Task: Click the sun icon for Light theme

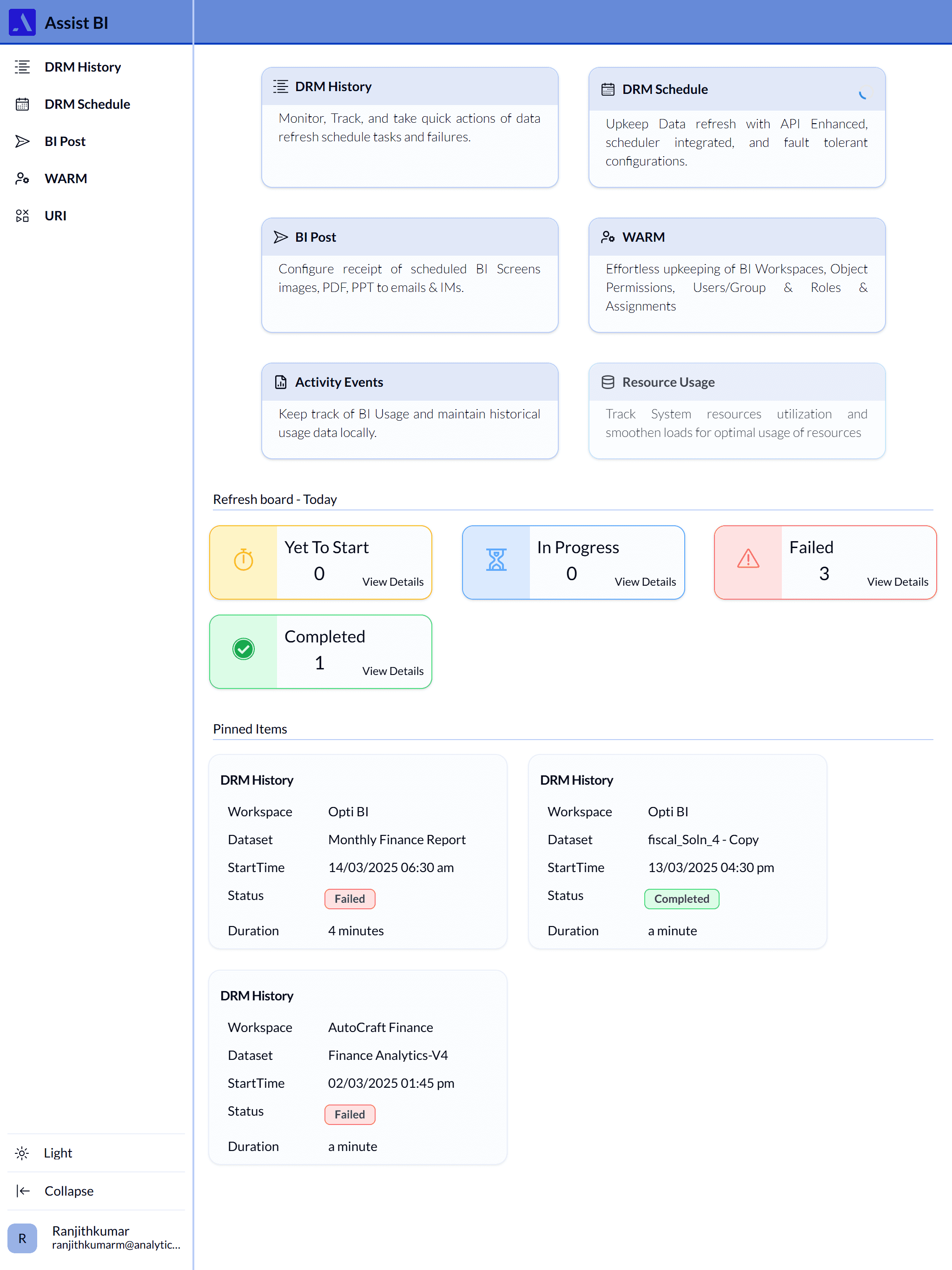Action: [x=22, y=1153]
